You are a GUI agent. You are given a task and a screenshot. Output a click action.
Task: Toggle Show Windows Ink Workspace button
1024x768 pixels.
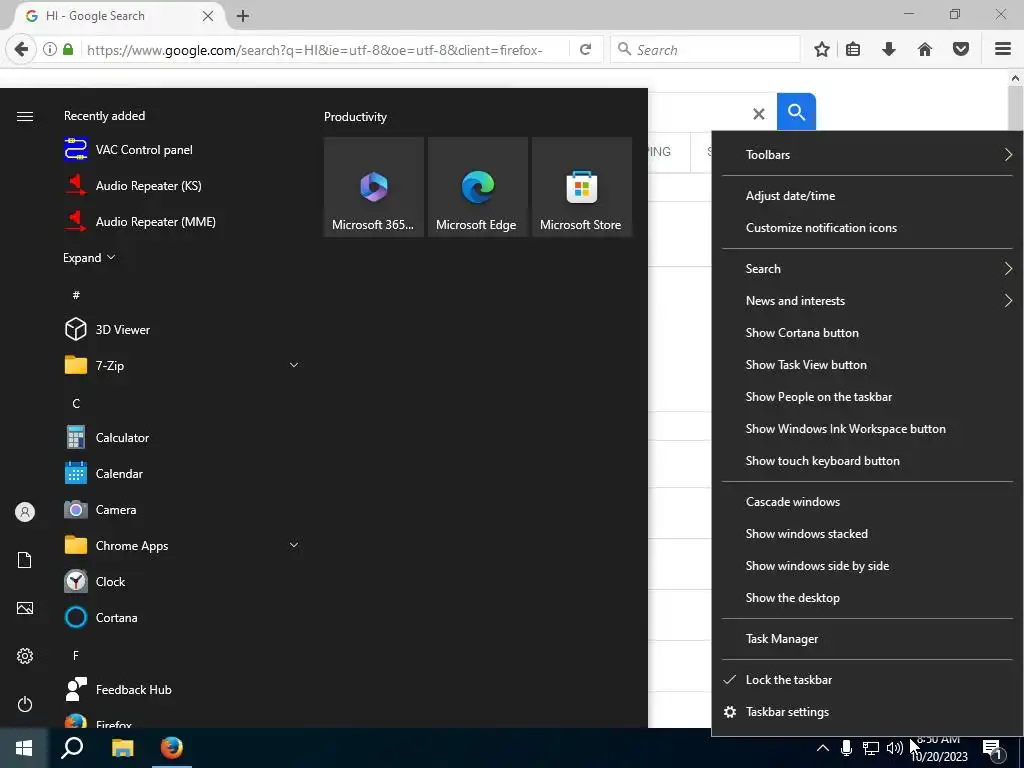(x=867, y=428)
